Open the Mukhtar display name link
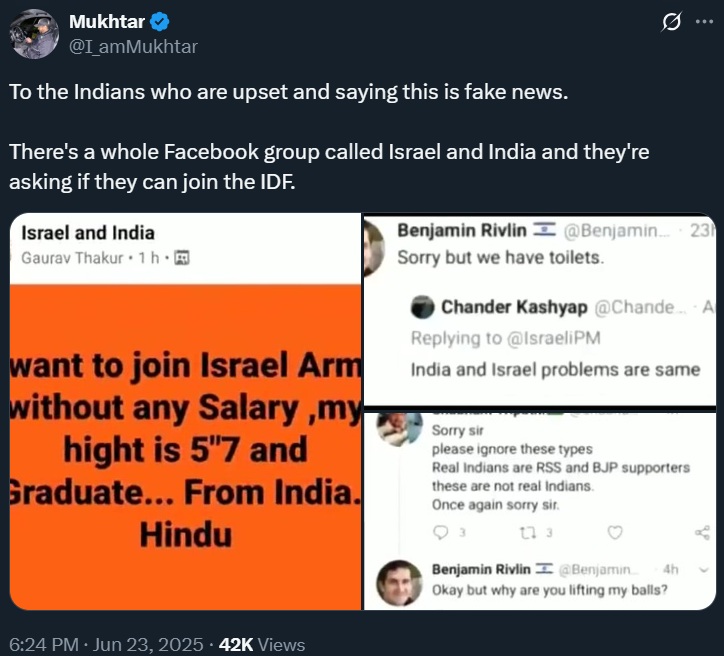Screen dimensions: 724x656 [x=104, y=21]
